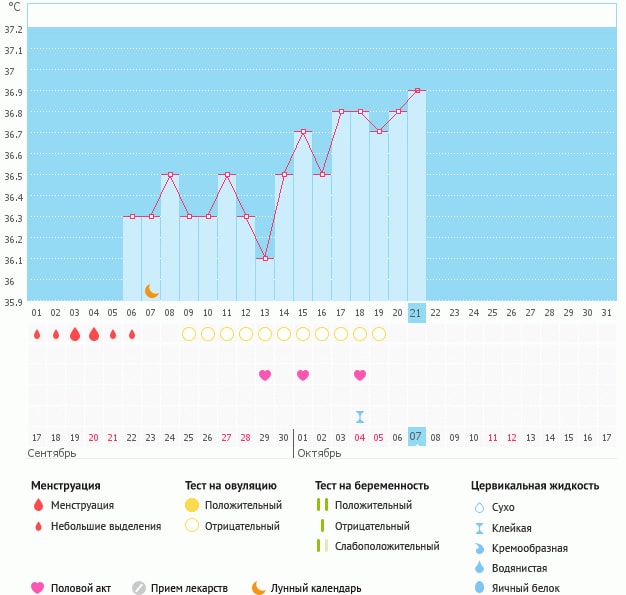The image size is (626, 595).
Task: Click the menstruation drop on cycle day 03
Action: tap(74, 334)
